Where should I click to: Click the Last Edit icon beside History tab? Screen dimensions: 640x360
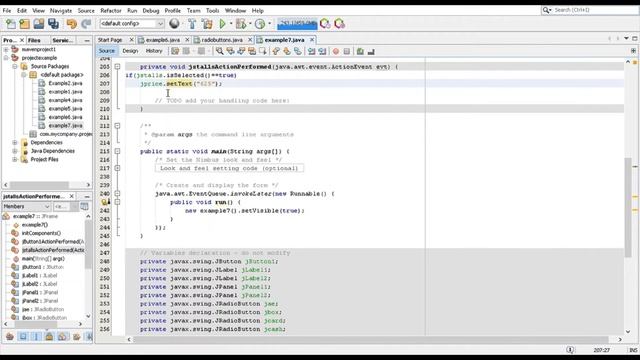pos(175,51)
